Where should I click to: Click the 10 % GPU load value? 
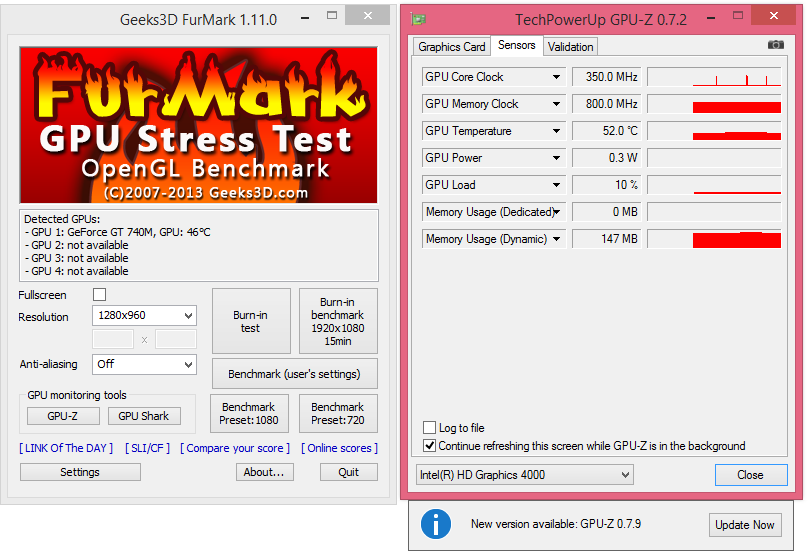coord(607,185)
